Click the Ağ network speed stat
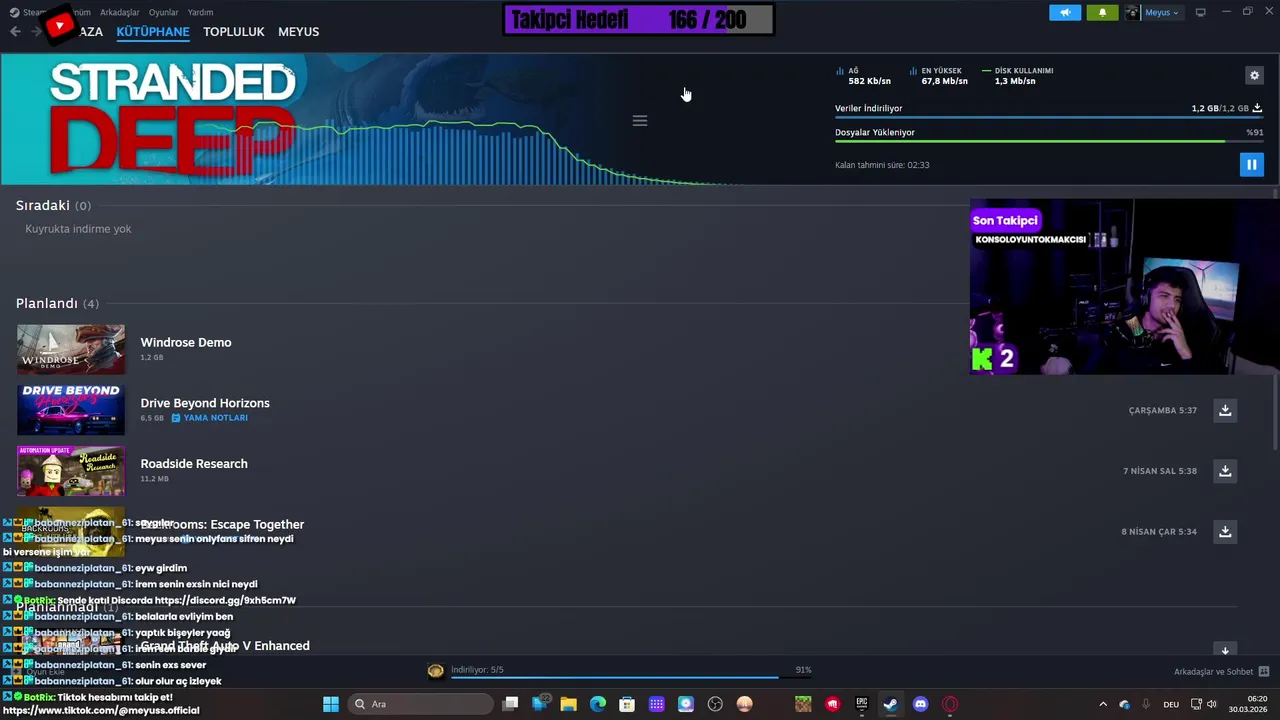This screenshot has width=1280, height=720. (863, 76)
